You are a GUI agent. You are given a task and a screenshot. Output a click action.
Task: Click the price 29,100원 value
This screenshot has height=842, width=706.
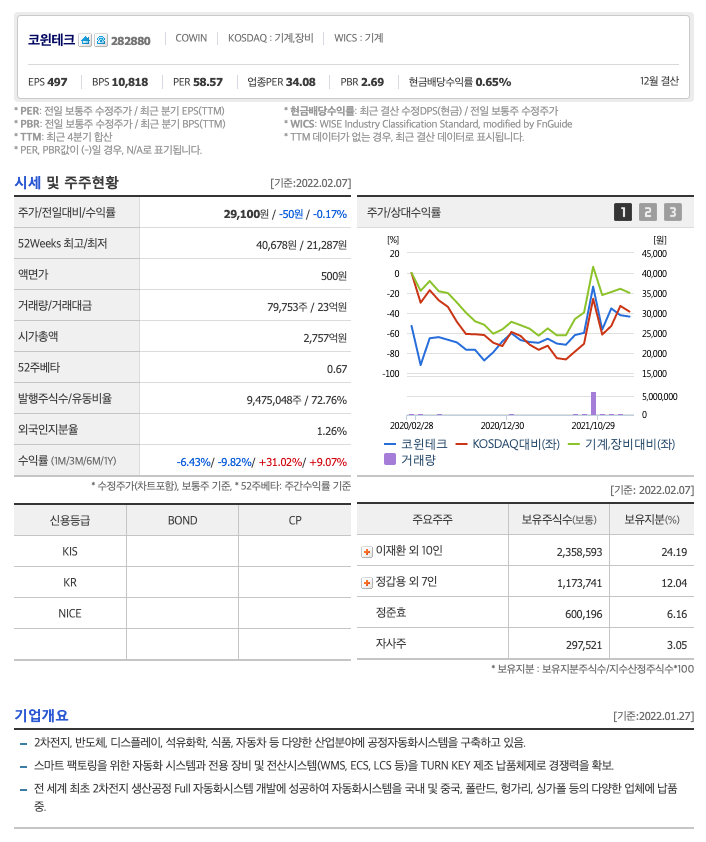point(246,214)
